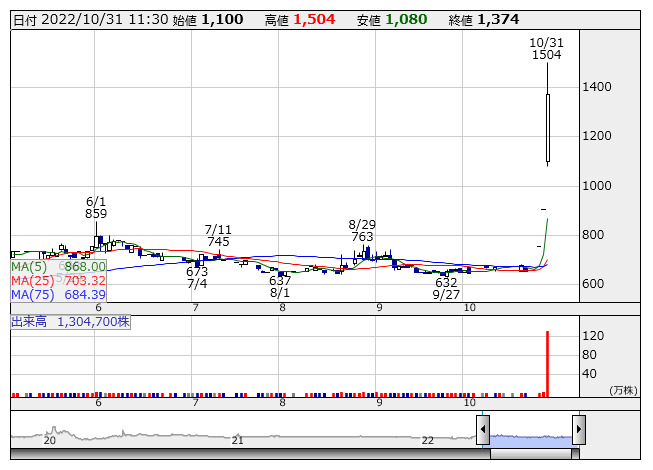
Task: Click the 10/31 candlestick on the chart
Action: pos(548,127)
